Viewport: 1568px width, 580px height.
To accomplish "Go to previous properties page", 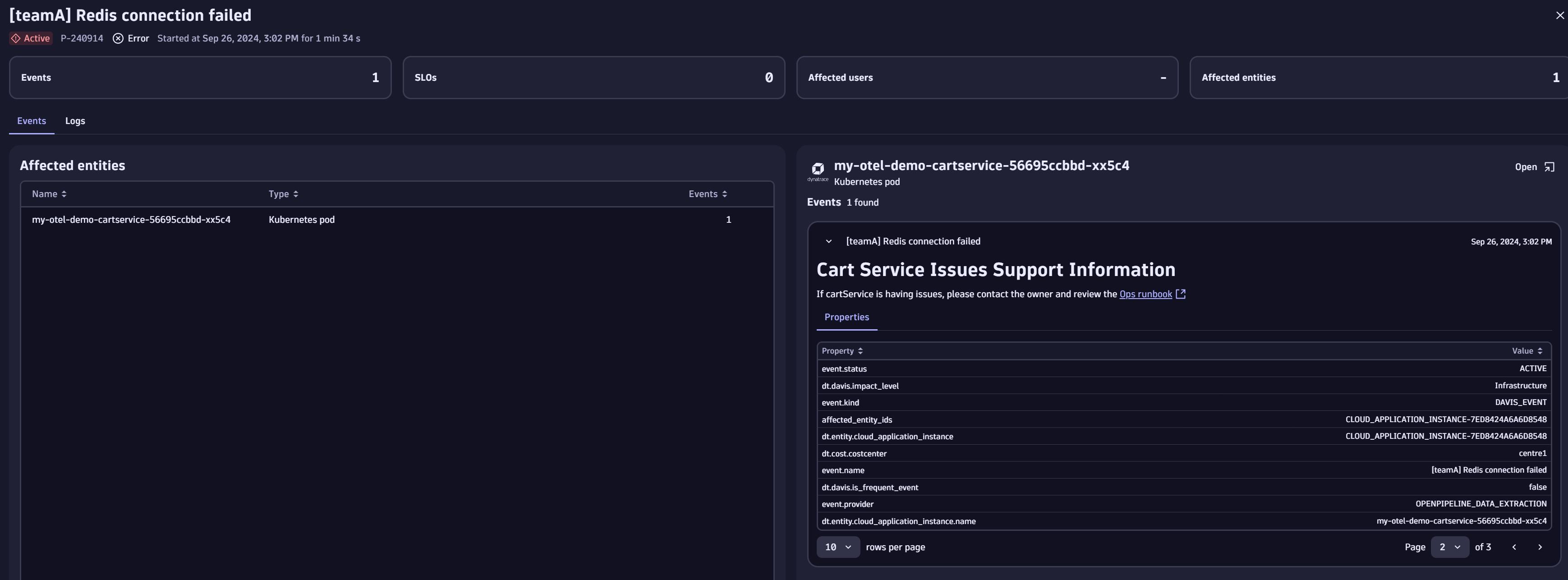I will [1514, 547].
